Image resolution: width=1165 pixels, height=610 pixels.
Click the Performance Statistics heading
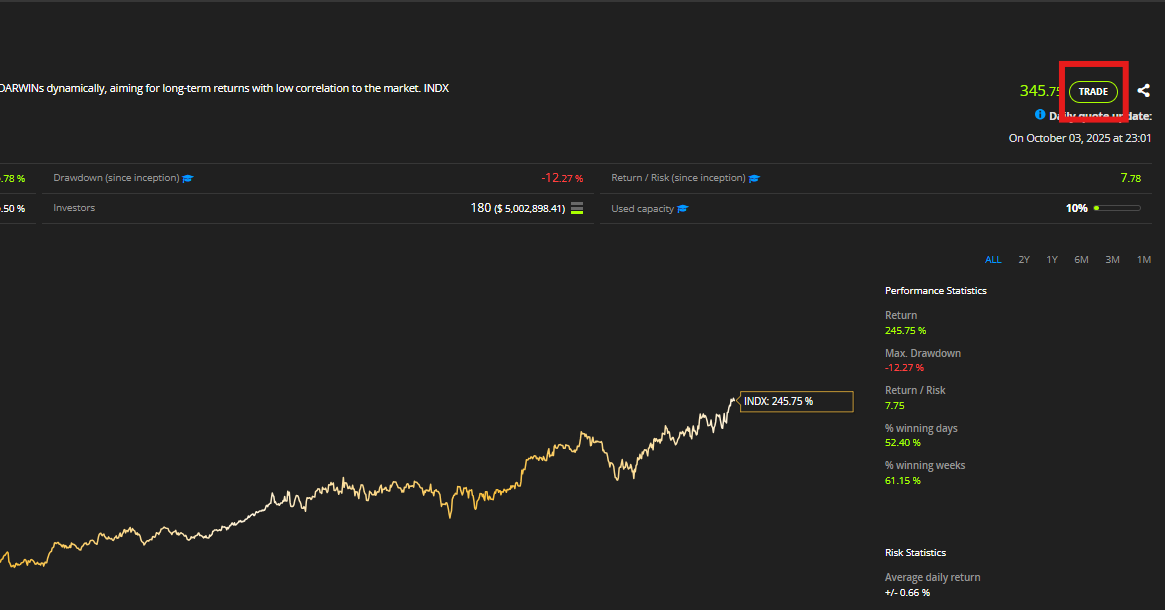click(x=935, y=291)
